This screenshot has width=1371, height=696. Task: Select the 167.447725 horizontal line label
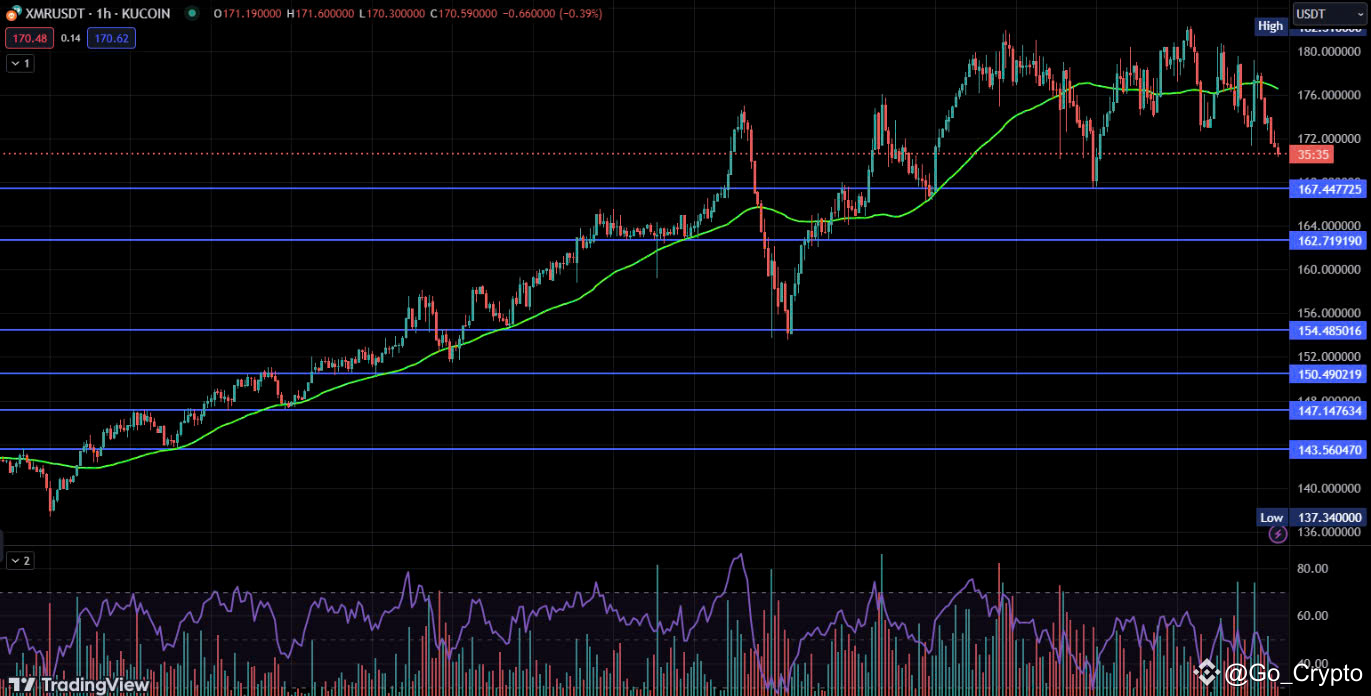tap(1329, 189)
